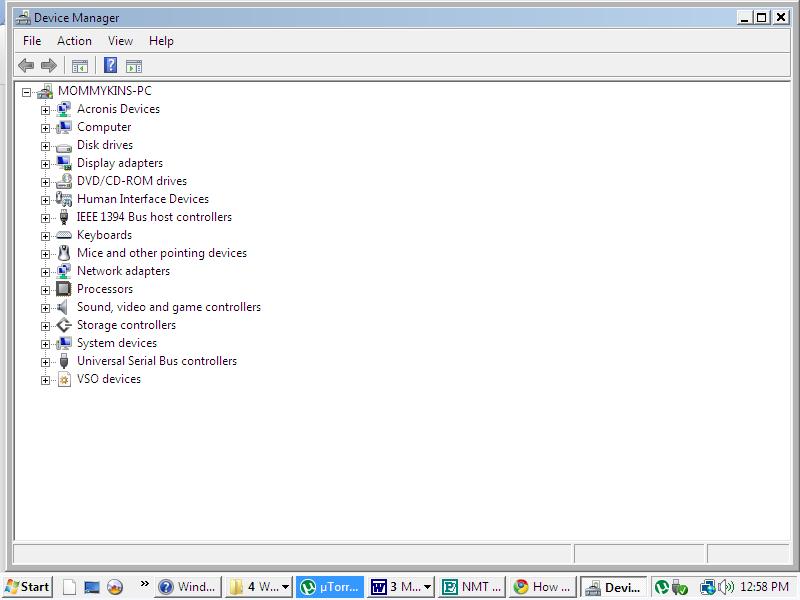Open the Action menu
Image resolution: width=800 pixels, height=600 pixels.
click(x=74, y=41)
